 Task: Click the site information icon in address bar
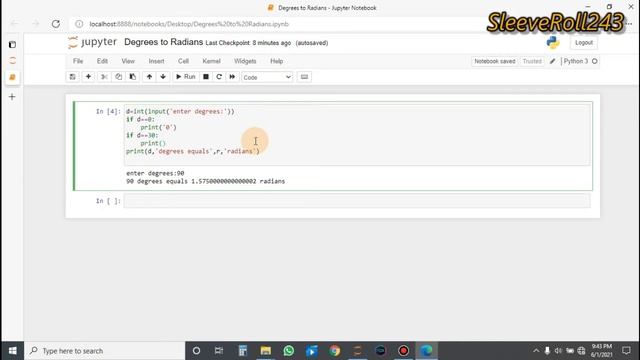[79, 24]
